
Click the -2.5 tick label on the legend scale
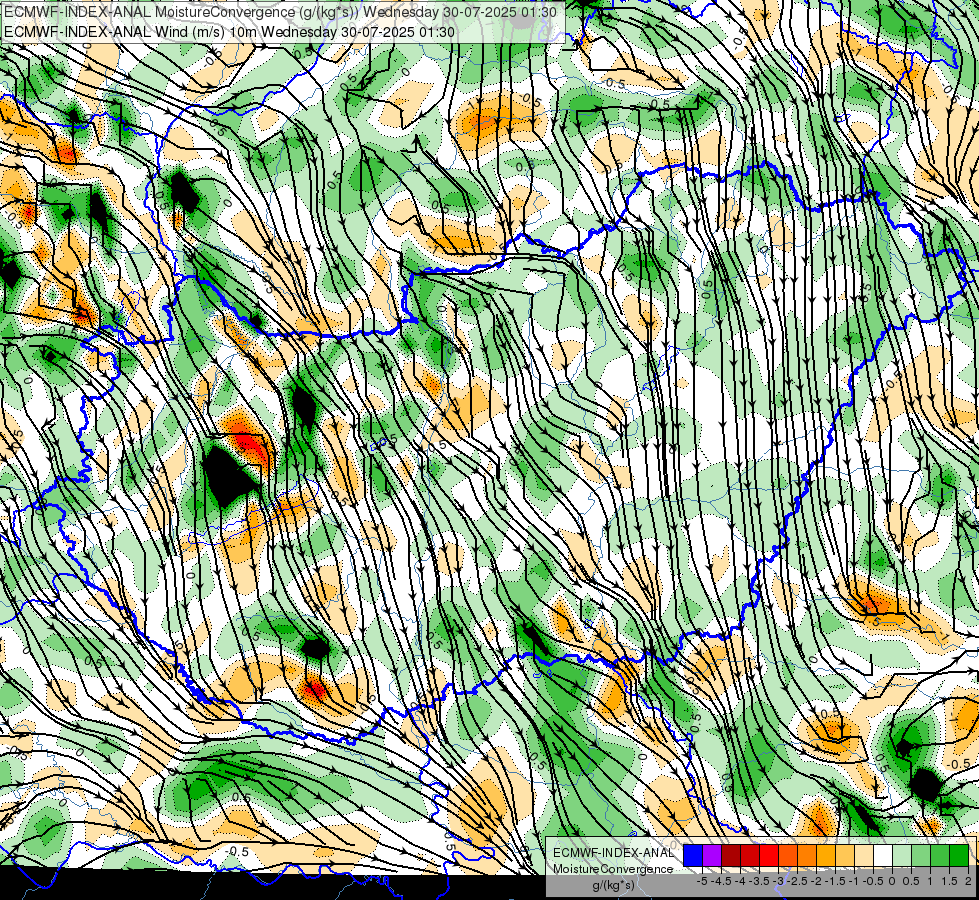coord(798,881)
